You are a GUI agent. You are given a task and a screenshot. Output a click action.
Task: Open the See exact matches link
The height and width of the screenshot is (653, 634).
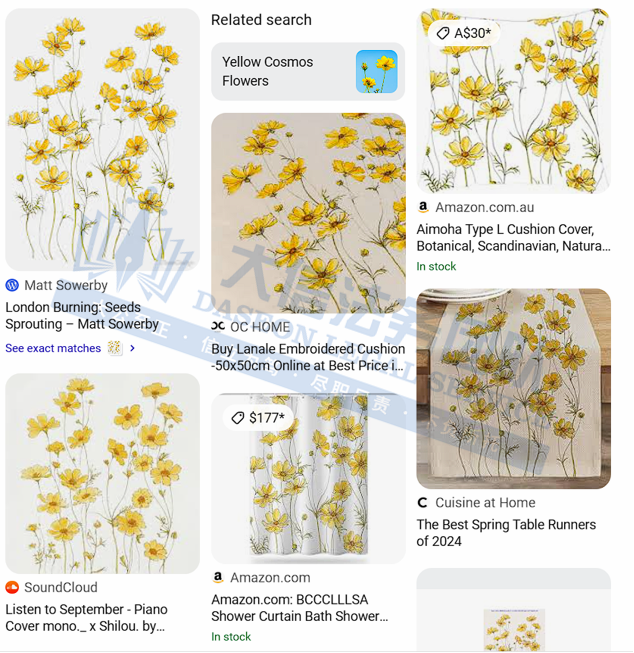[53, 348]
